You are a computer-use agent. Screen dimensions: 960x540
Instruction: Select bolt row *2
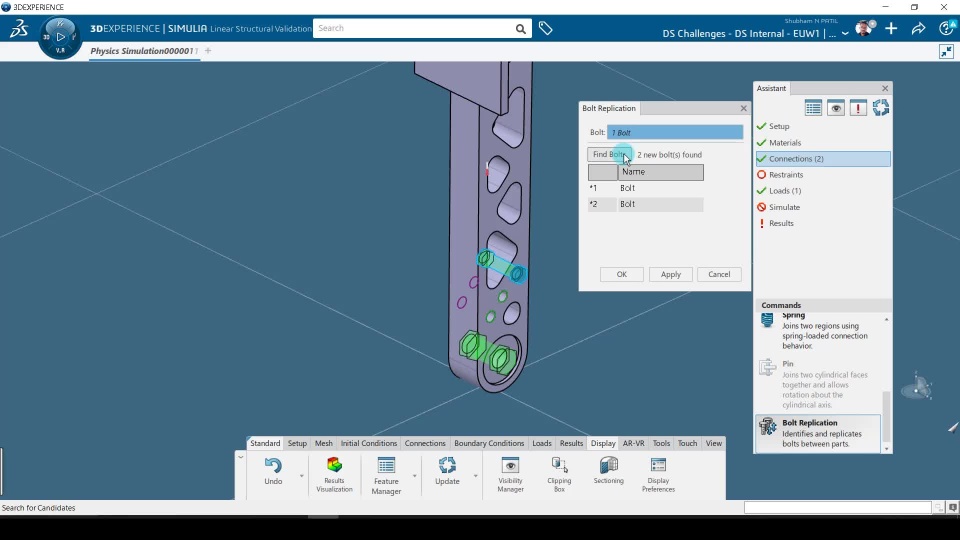[645, 204]
